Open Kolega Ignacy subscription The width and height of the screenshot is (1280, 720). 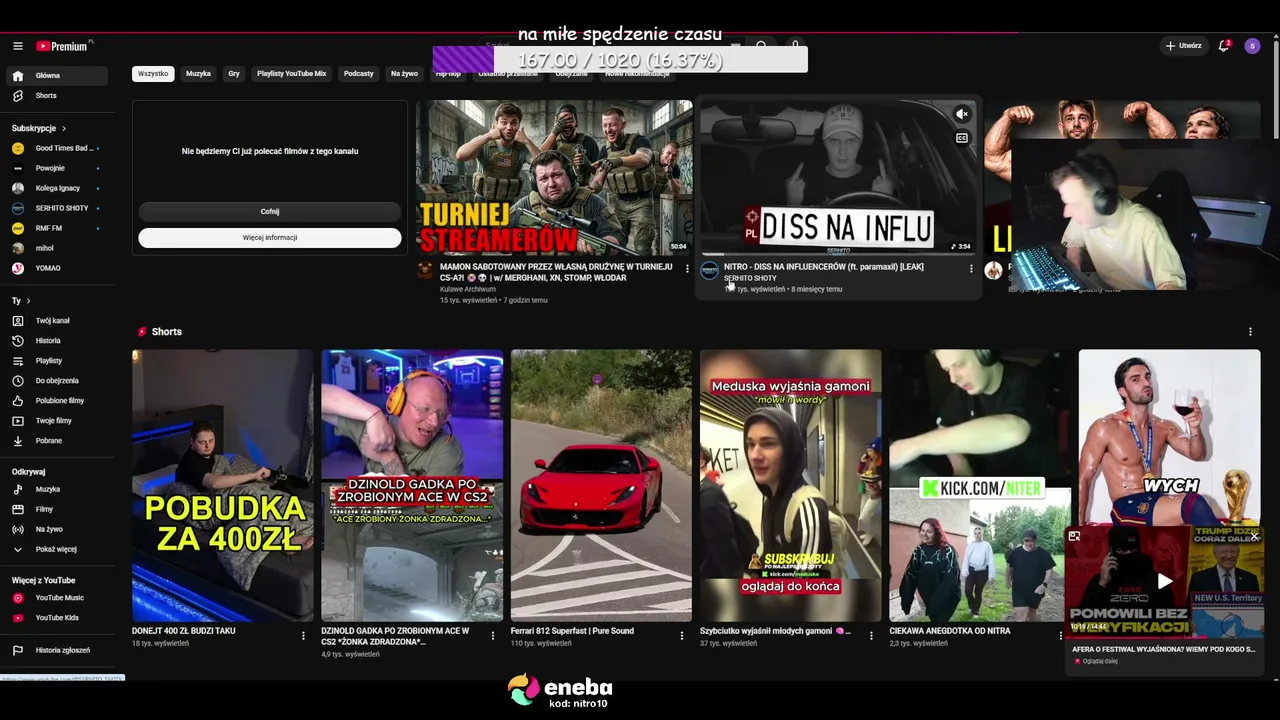click(x=57, y=189)
